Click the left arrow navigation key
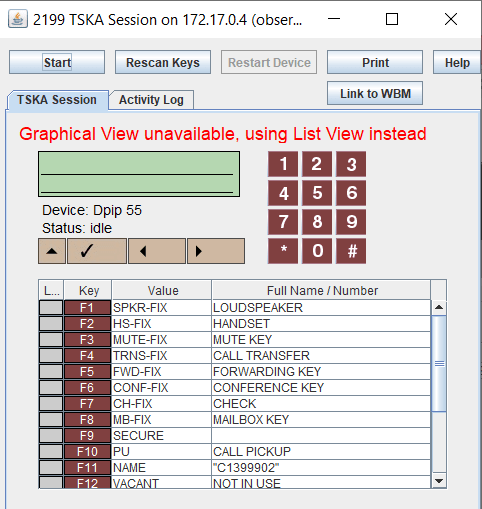The height and width of the screenshot is (509, 482). 157,251
